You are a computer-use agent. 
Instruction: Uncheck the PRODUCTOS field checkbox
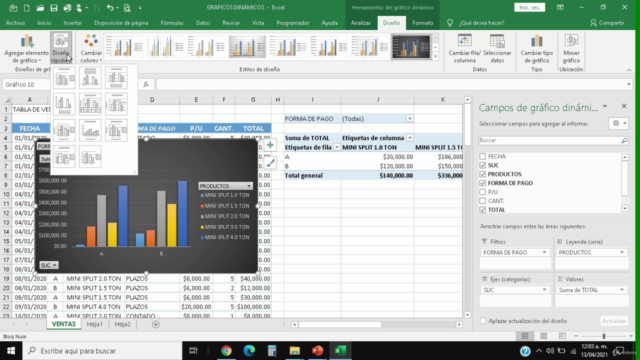click(482, 174)
